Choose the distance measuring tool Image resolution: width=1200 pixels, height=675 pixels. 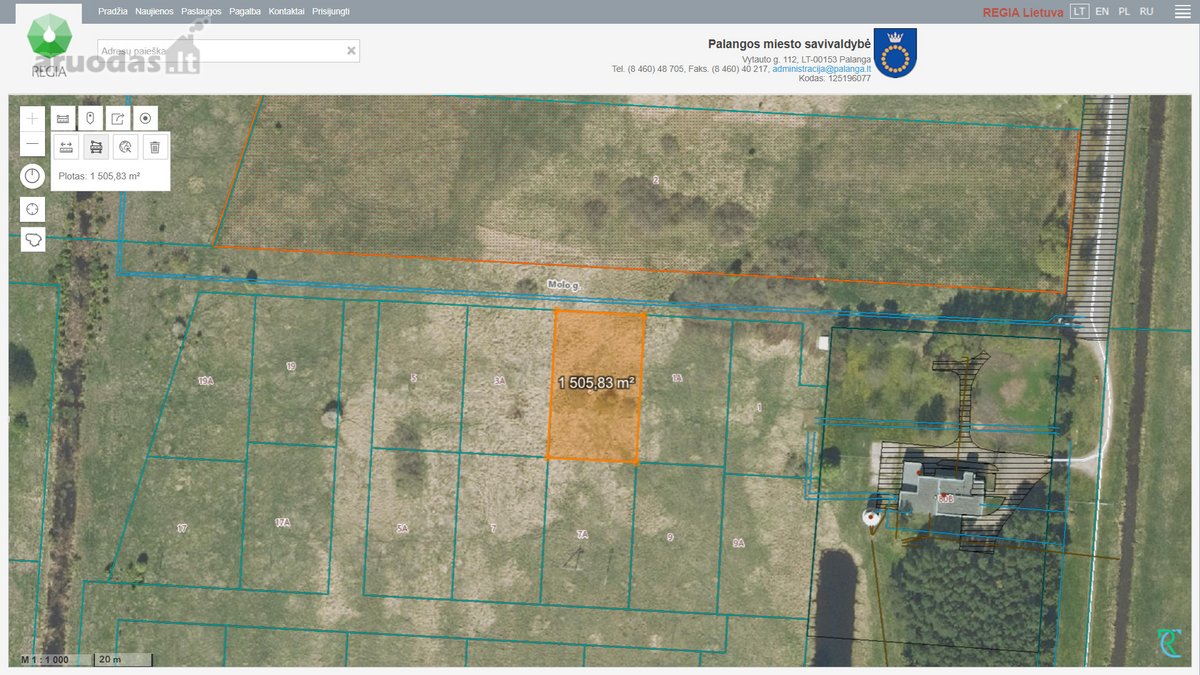[x=66, y=147]
